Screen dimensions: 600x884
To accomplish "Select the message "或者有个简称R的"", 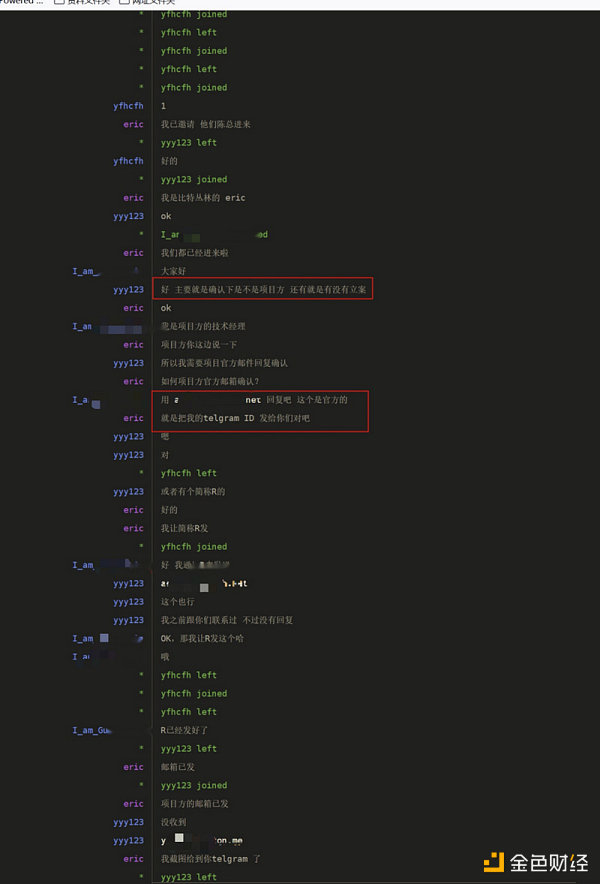I will click(193, 491).
